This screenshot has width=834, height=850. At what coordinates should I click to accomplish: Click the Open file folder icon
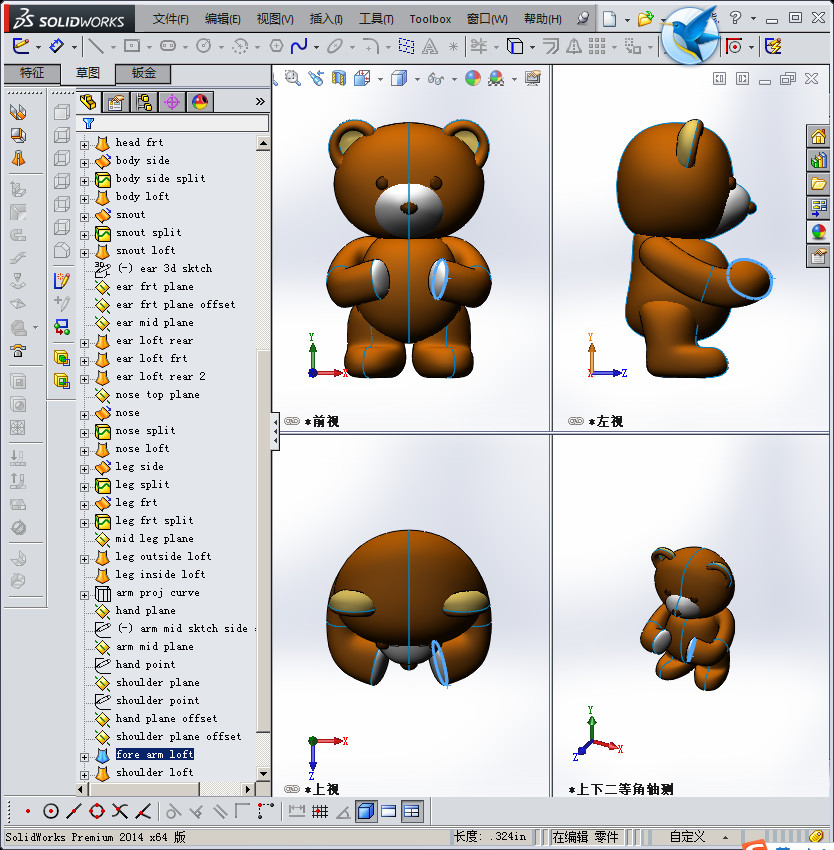pyautogui.click(x=645, y=20)
